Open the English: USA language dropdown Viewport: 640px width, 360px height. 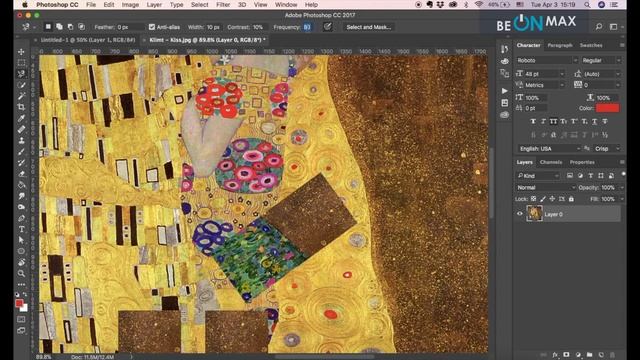[549, 149]
